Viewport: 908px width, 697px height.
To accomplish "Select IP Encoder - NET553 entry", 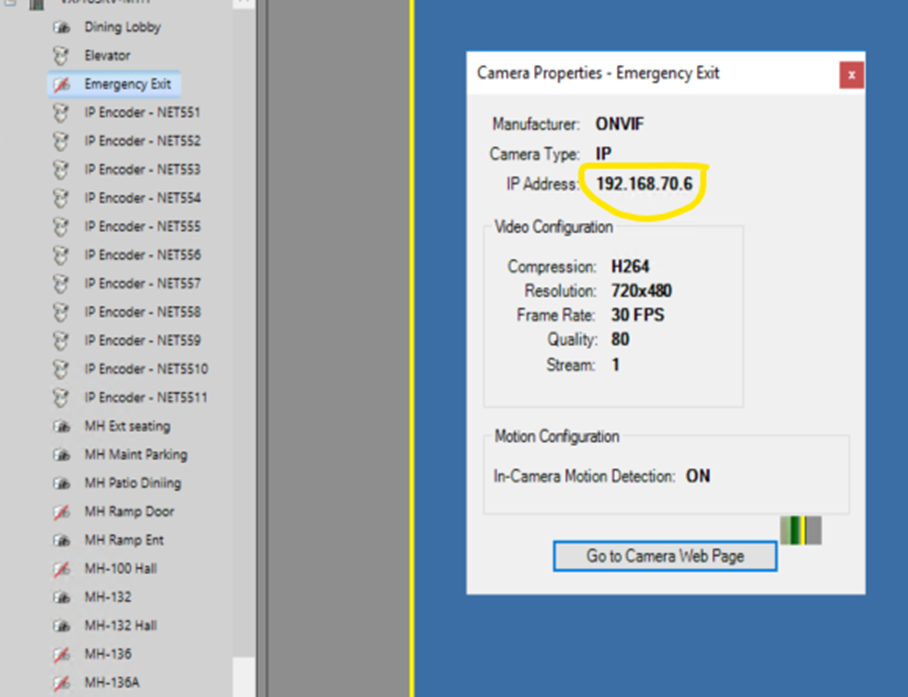I will [x=142, y=170].
